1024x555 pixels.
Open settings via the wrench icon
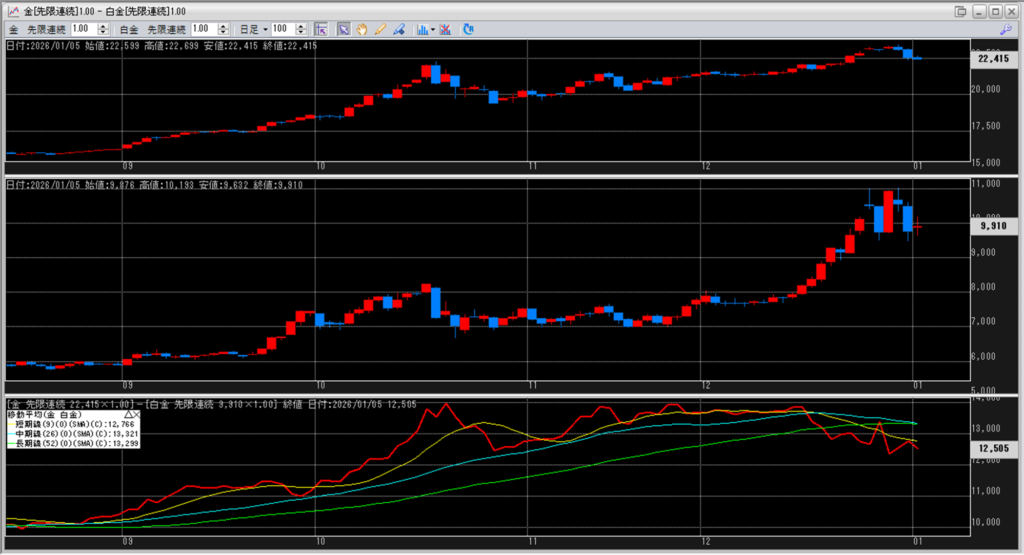tap(1005, 30)
